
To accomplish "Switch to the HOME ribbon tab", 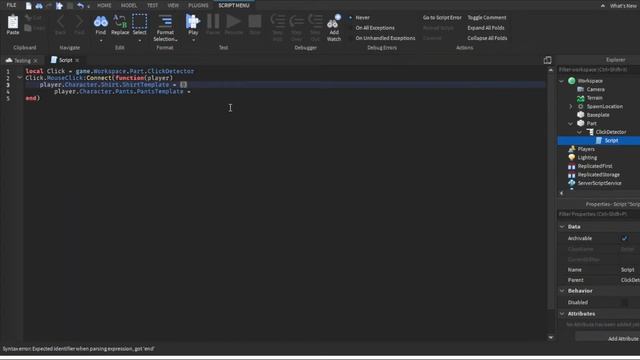I will pos(104,6).
